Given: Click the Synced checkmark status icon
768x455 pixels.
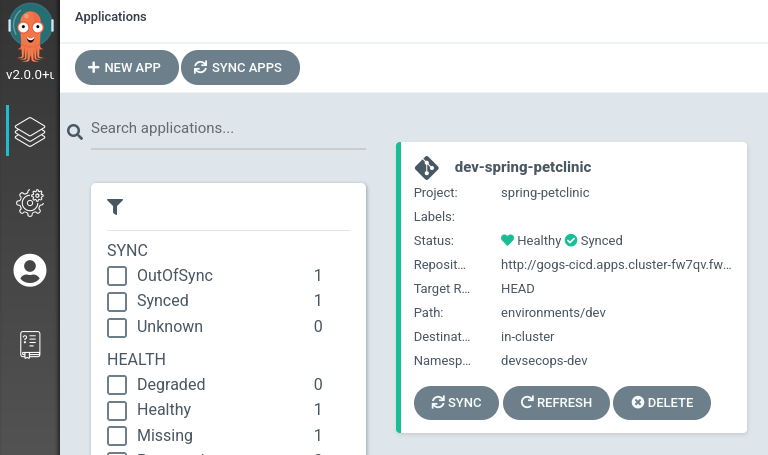Looking at the screenshot, I should click(571, 241).
